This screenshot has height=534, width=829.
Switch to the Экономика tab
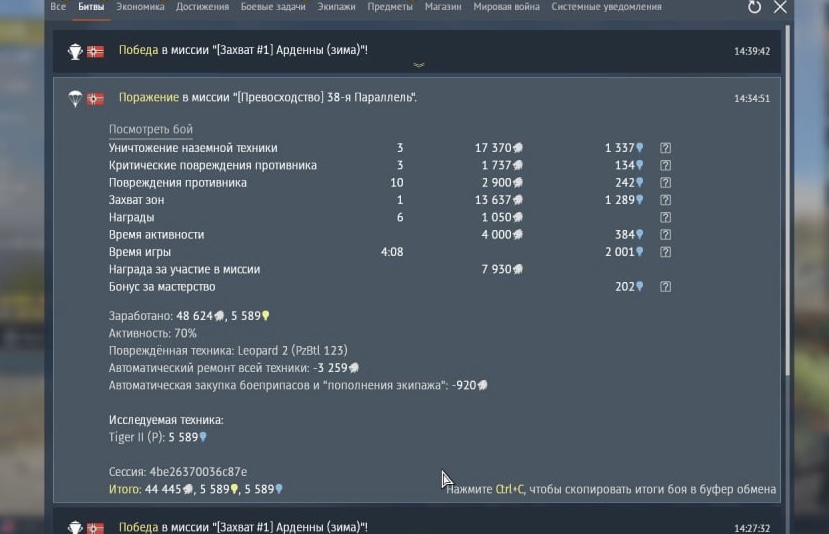coord(140,7)
